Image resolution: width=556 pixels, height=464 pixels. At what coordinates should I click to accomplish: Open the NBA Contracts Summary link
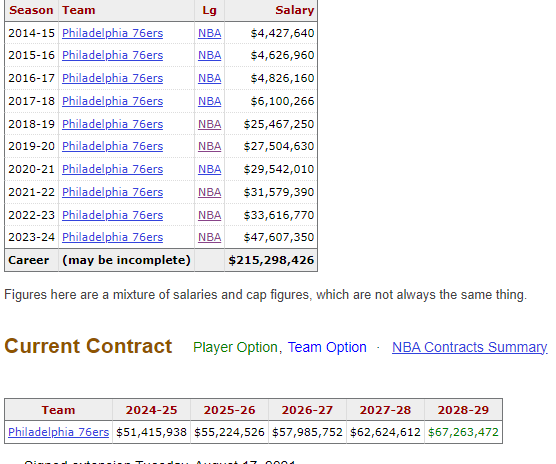(x=469, y=347)
